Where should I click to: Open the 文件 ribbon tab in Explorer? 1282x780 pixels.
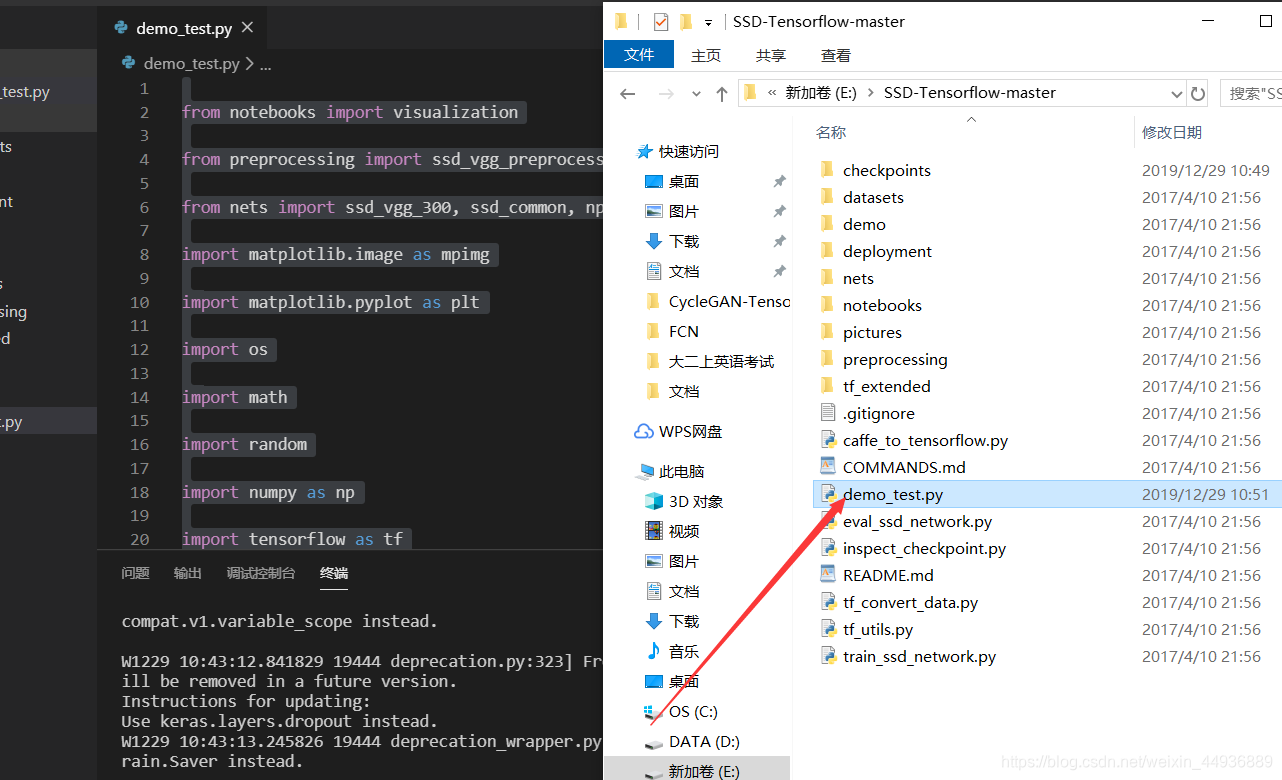(639, 55)
